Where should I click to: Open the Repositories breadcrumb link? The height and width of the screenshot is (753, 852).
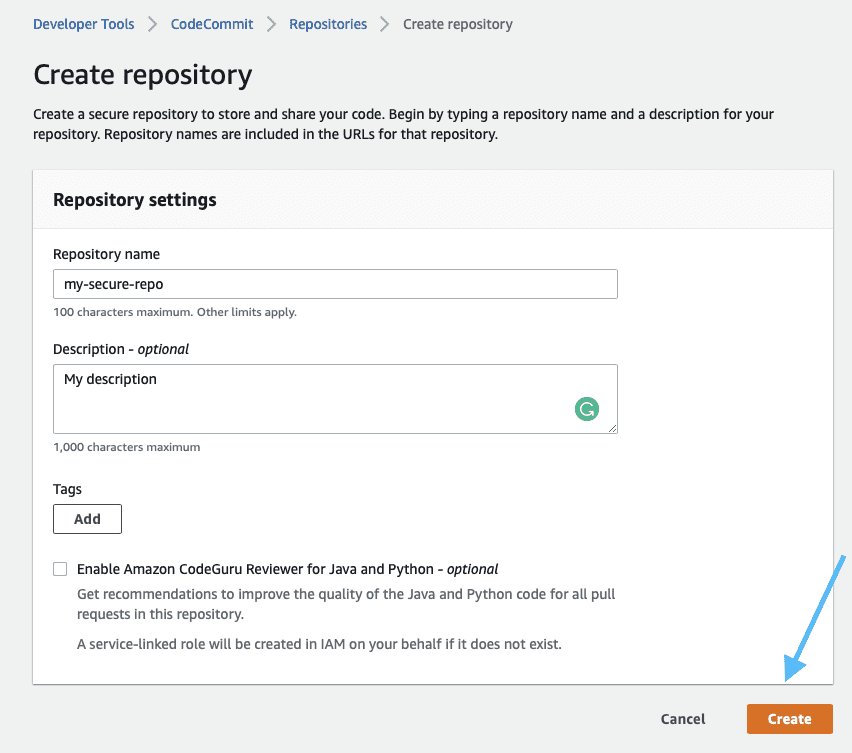click(x=328, y=24)
